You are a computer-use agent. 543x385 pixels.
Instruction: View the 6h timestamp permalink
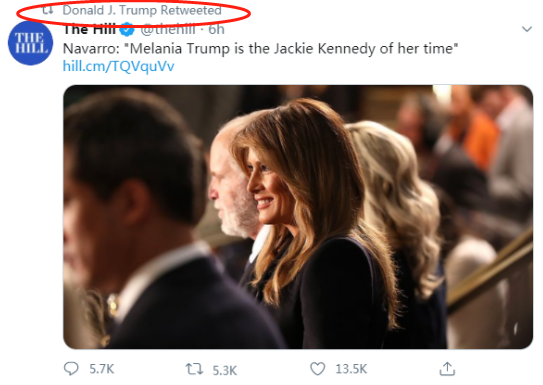click(216, 30)
